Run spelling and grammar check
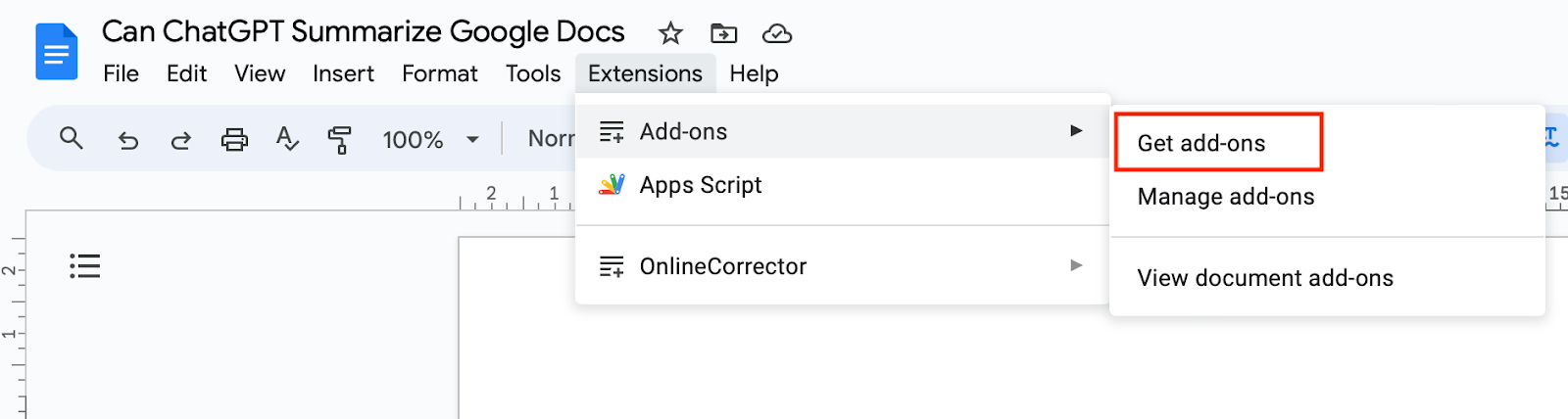Screen dimensions: 1568x419 [286, 139]
